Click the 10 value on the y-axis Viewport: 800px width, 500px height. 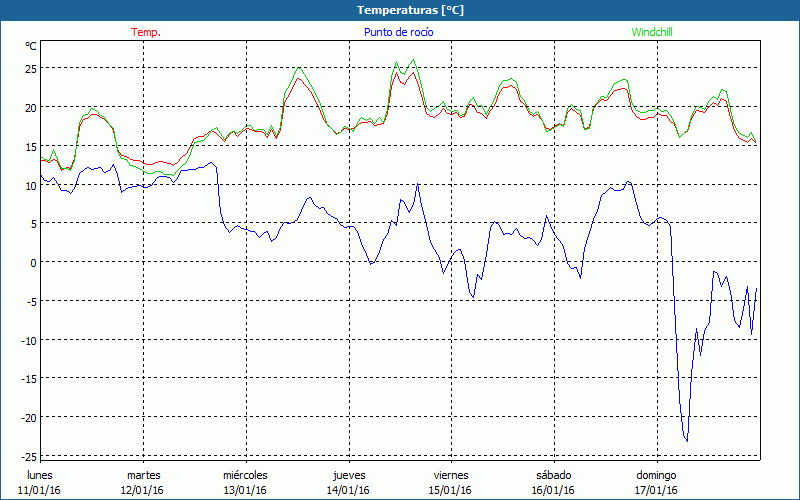point(30,185)
